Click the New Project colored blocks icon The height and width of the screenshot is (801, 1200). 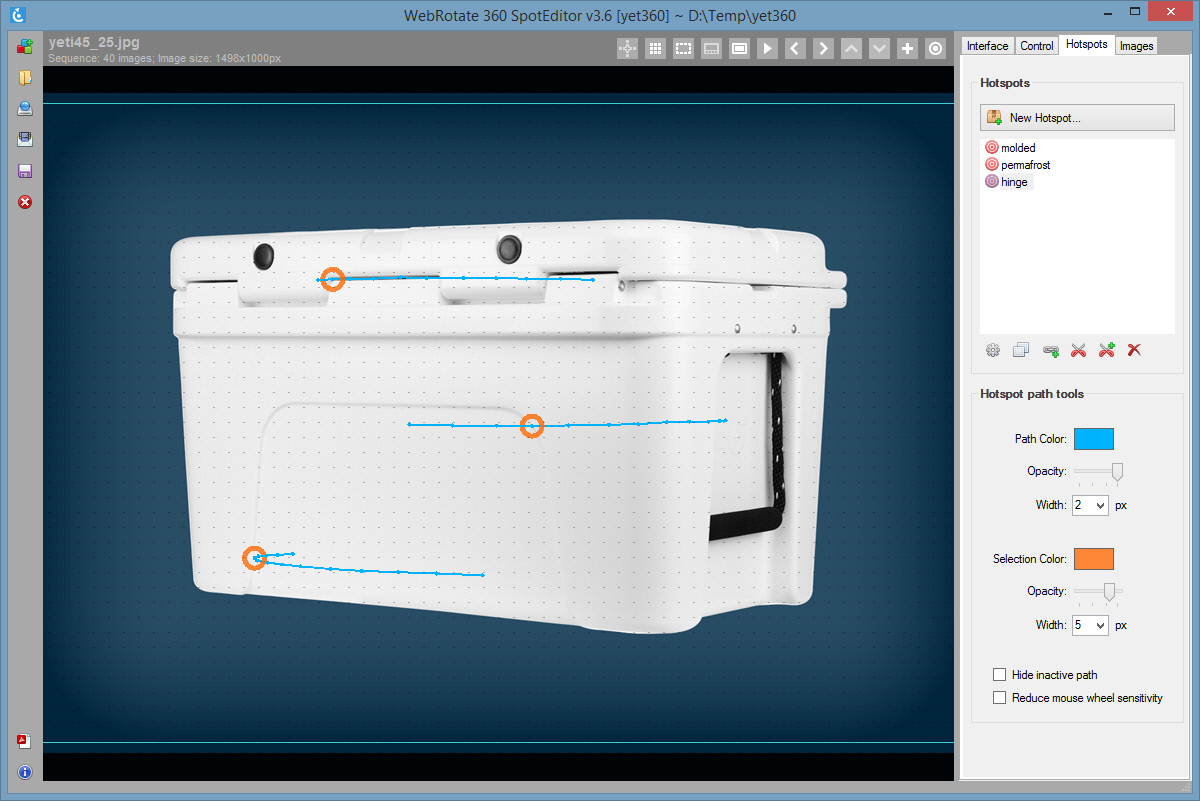(x=25, y=46)
